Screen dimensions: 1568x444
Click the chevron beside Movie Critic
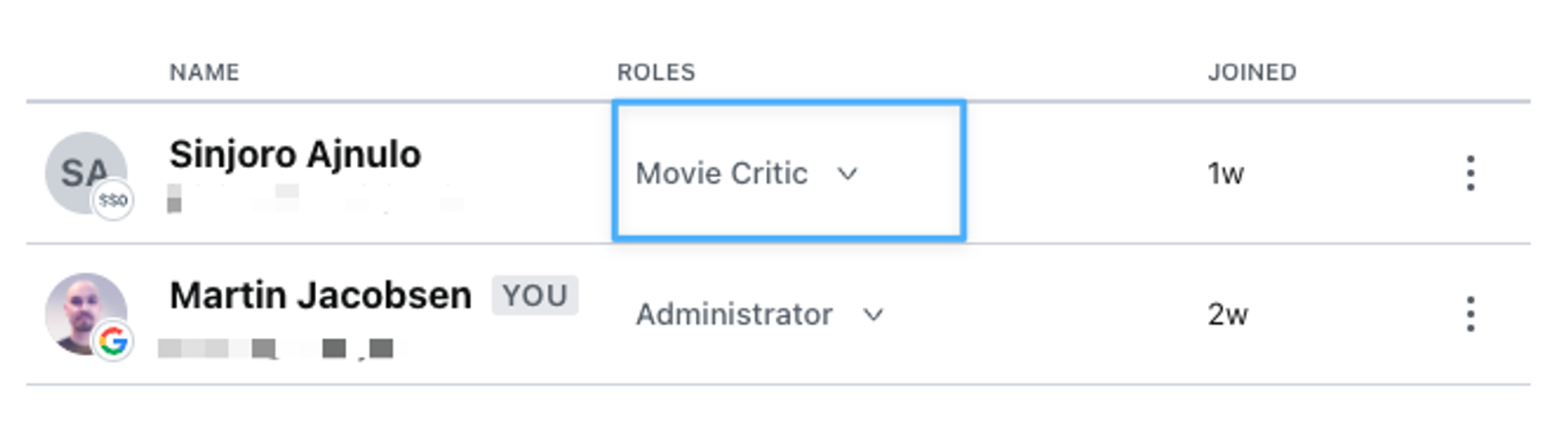(x=848, y=173)
